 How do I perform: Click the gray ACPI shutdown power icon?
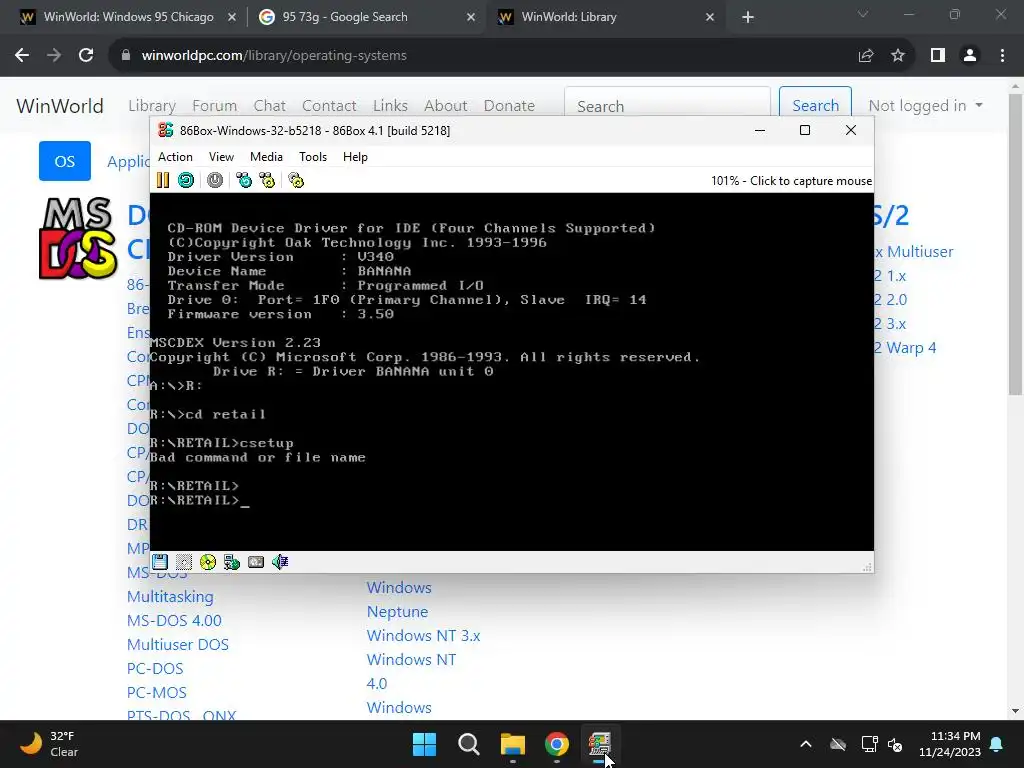pyautogui.click(x=215, y=180)
